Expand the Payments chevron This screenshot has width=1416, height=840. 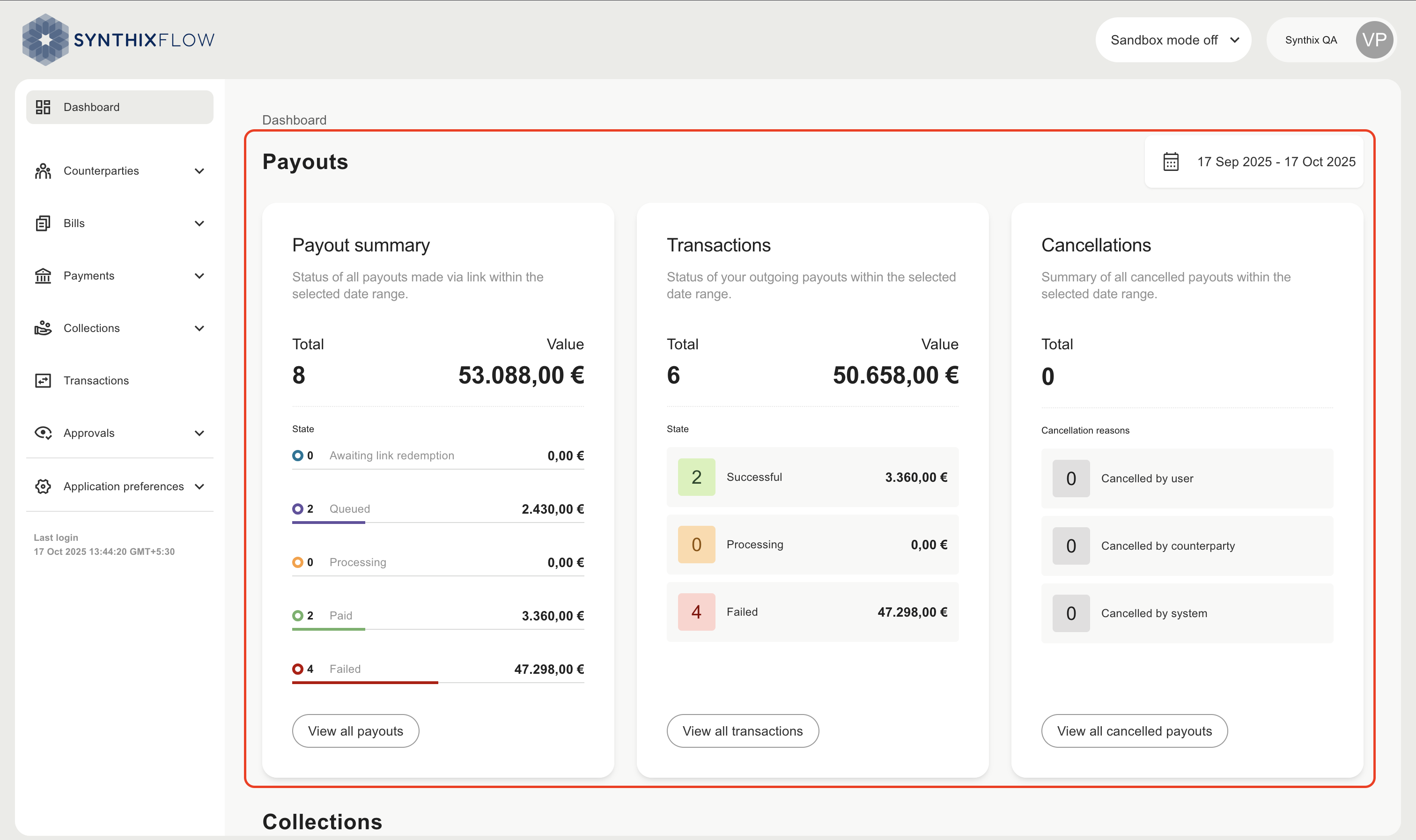click(199, 276)
